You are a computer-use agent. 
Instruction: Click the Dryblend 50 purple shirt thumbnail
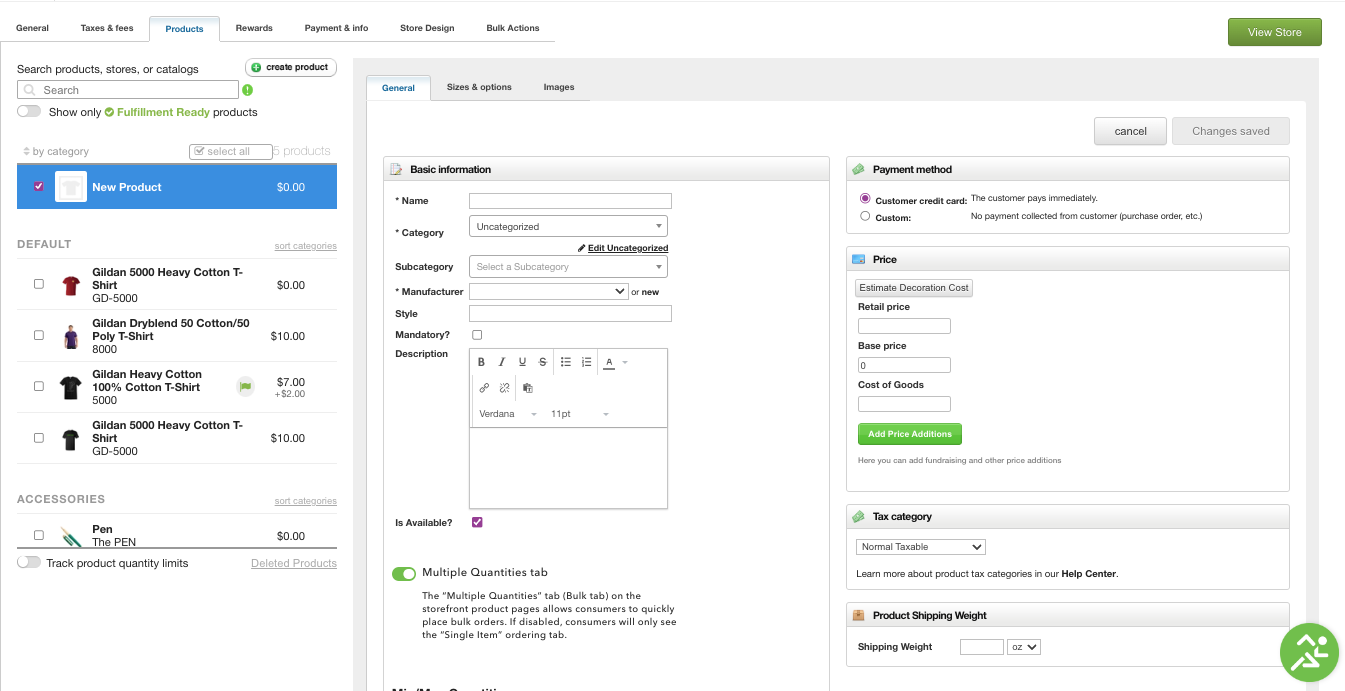coord(70,336)
